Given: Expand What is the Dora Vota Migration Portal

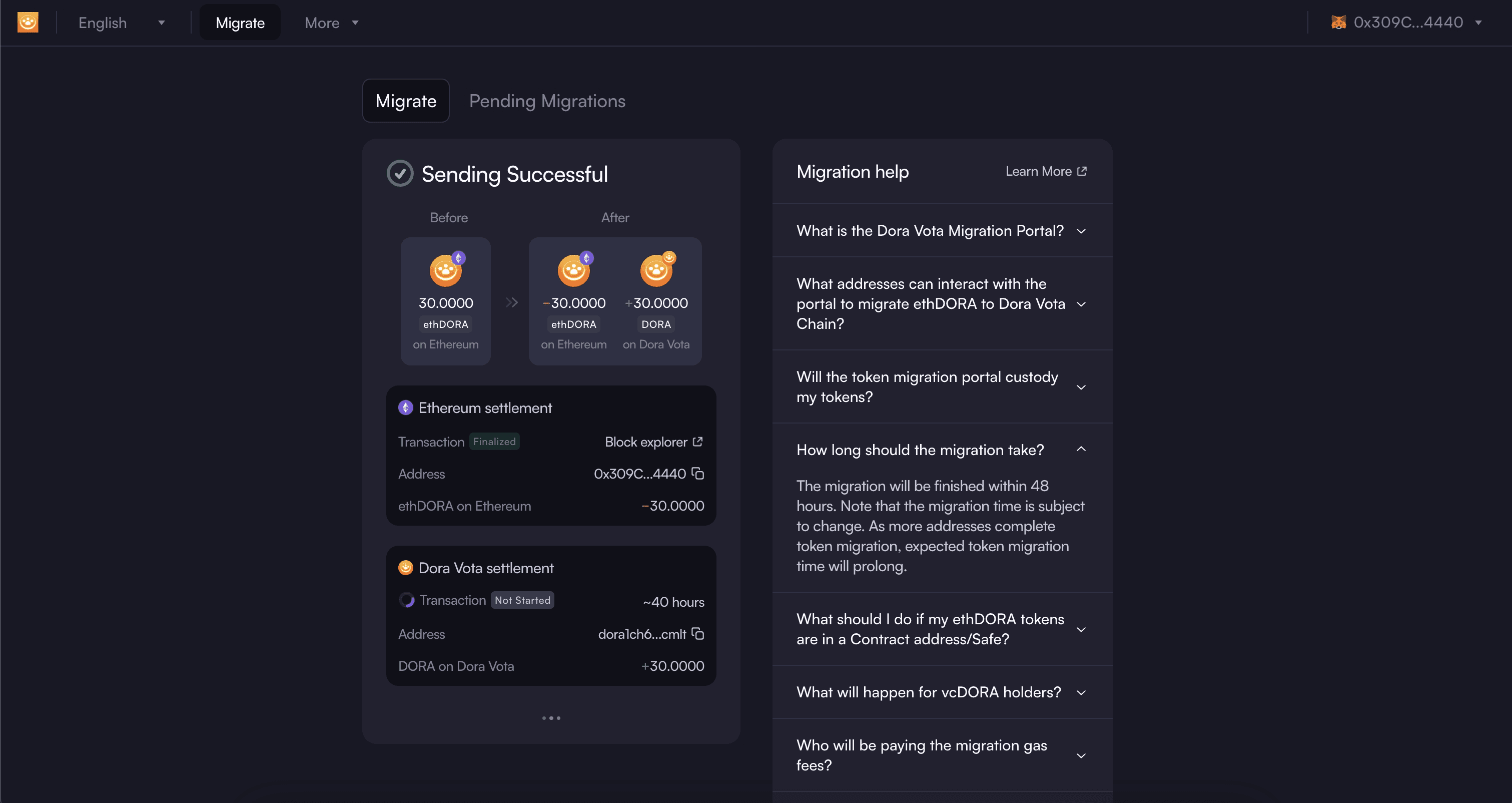Looking at the screenshot, I should coord(942,230).
